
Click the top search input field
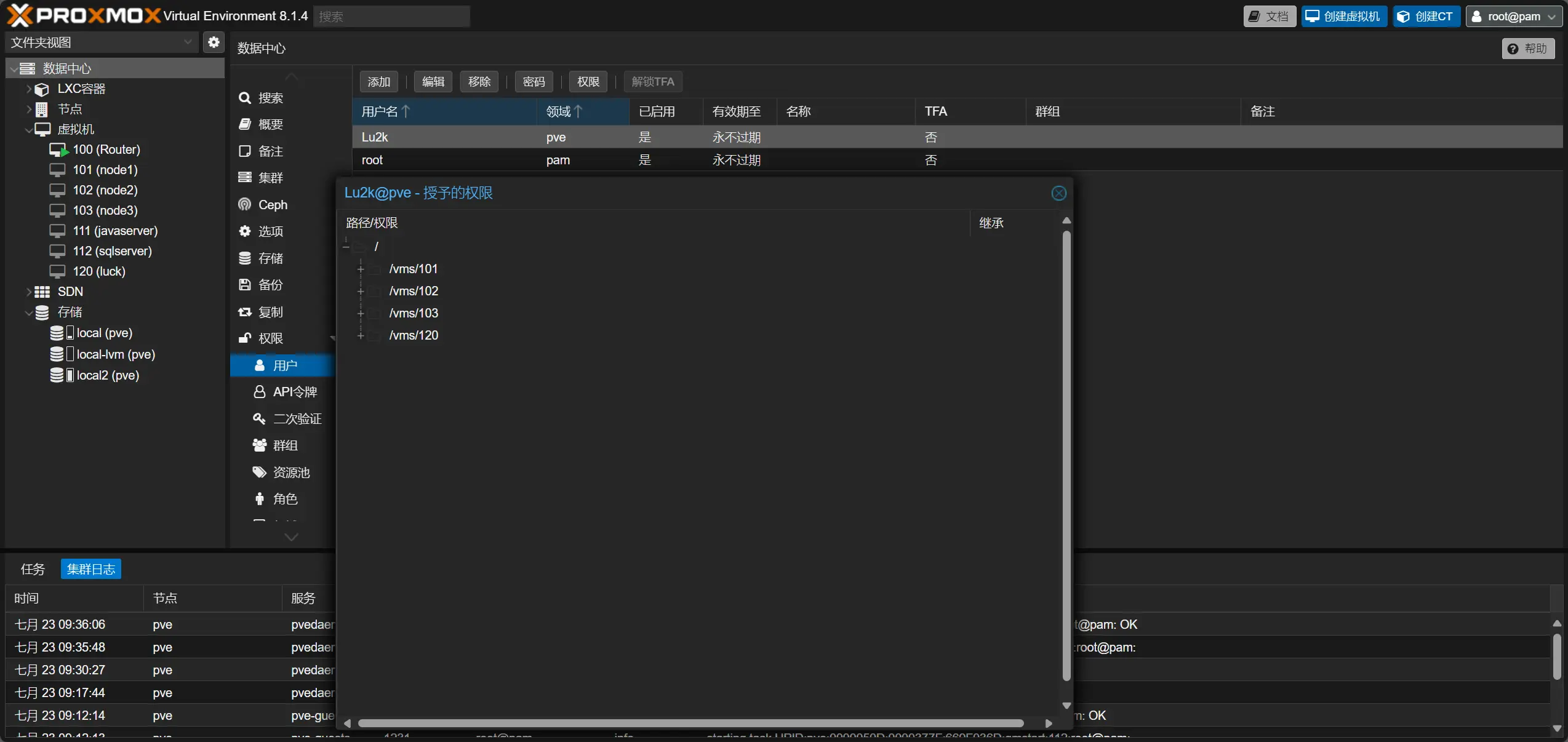[391, 17]
